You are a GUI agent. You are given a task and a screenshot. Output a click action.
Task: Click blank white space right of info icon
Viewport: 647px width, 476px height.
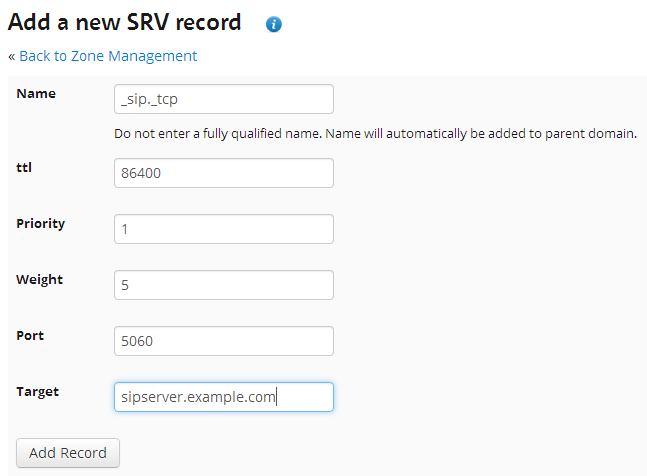click(x=454, y=24)
